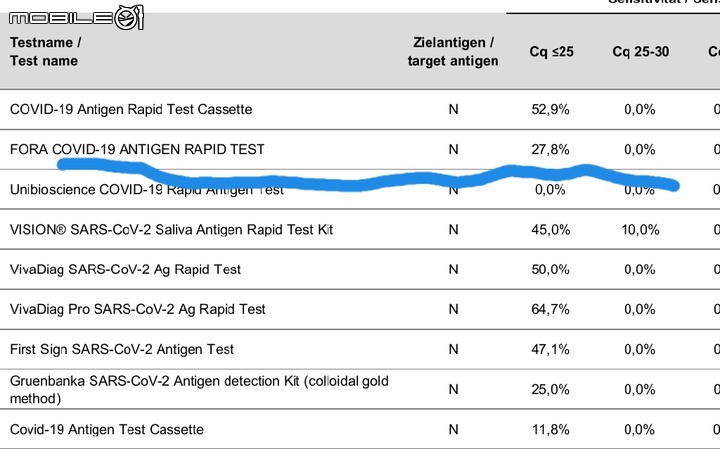Screen dimensions: 720x449
Task: Select the Testname / Test name header
Action: [45, 51]
